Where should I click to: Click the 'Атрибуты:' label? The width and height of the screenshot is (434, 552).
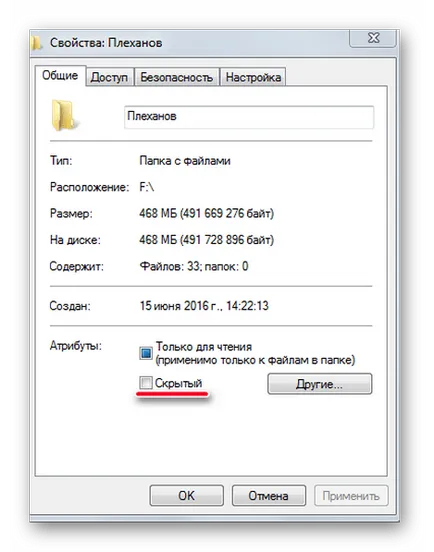pyautogui.click(x=76, y=346)
